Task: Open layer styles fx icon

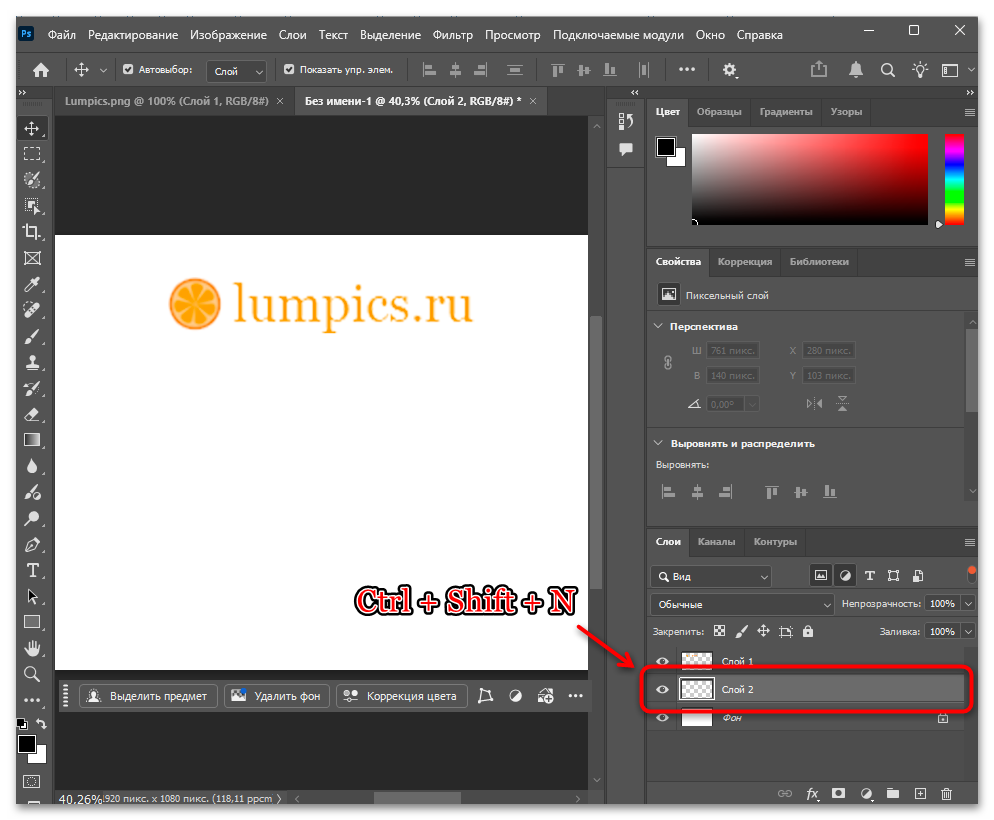Action: [812, 793]
